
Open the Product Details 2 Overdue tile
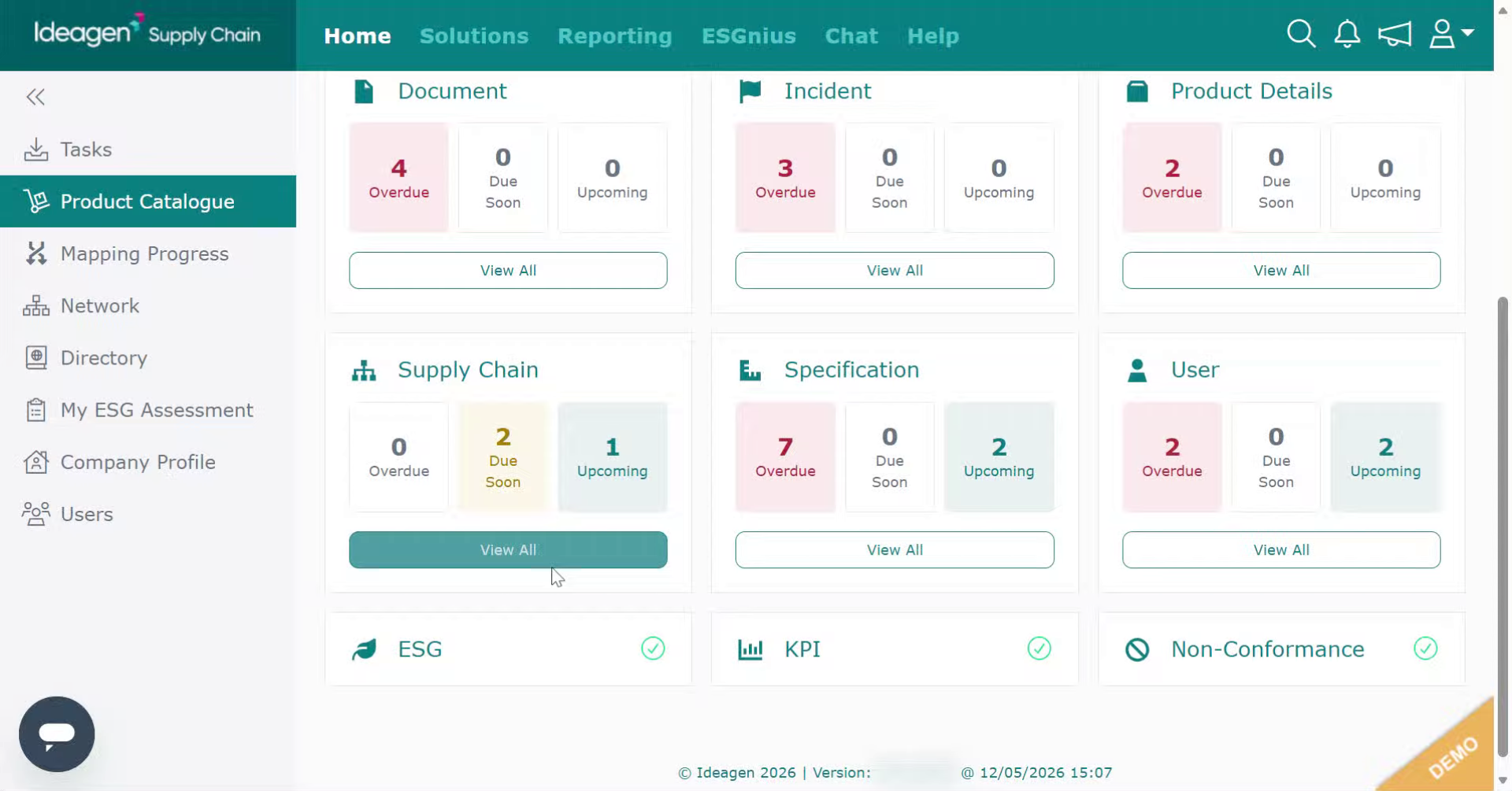coord(1172,178)
